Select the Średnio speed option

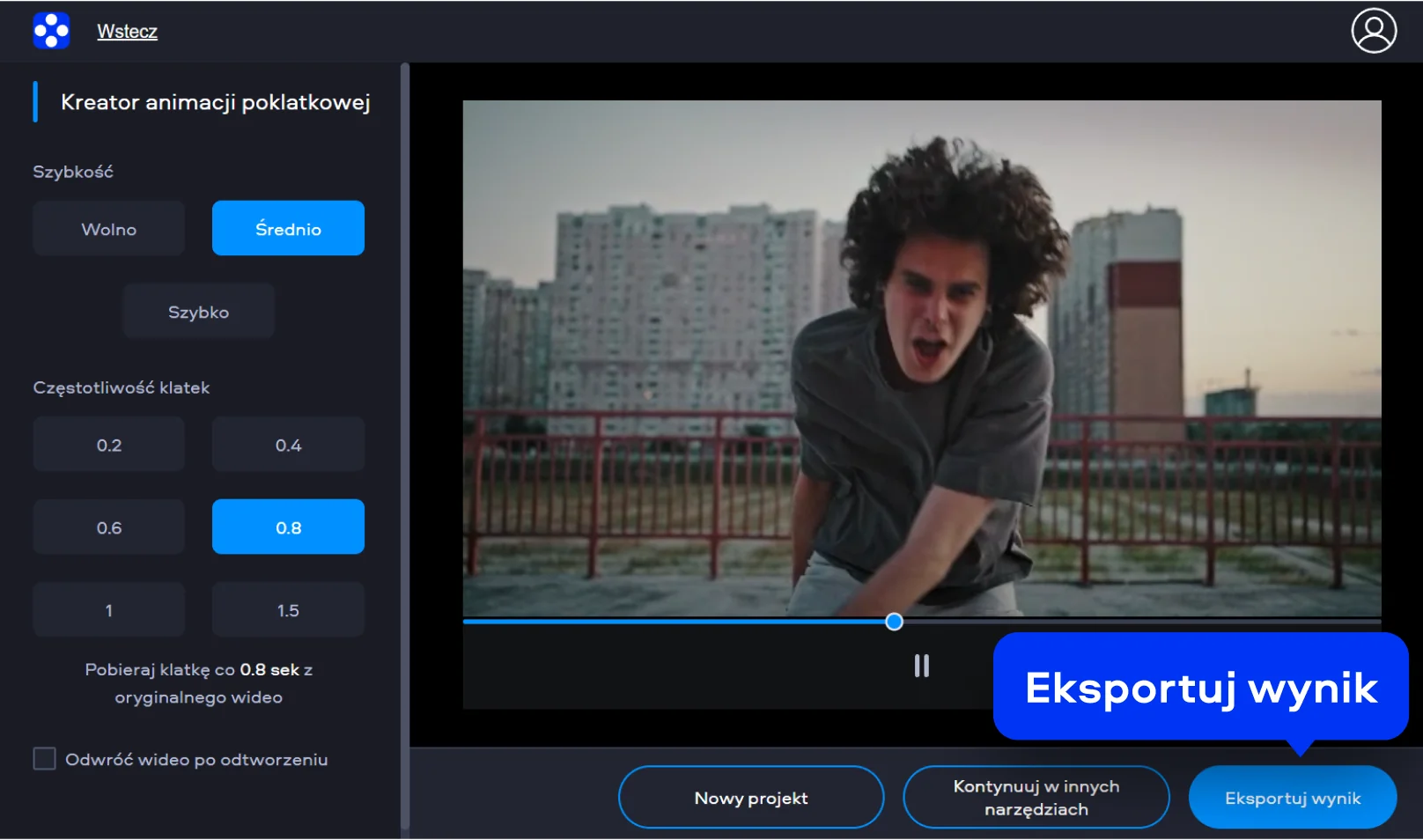click(288, 229)
